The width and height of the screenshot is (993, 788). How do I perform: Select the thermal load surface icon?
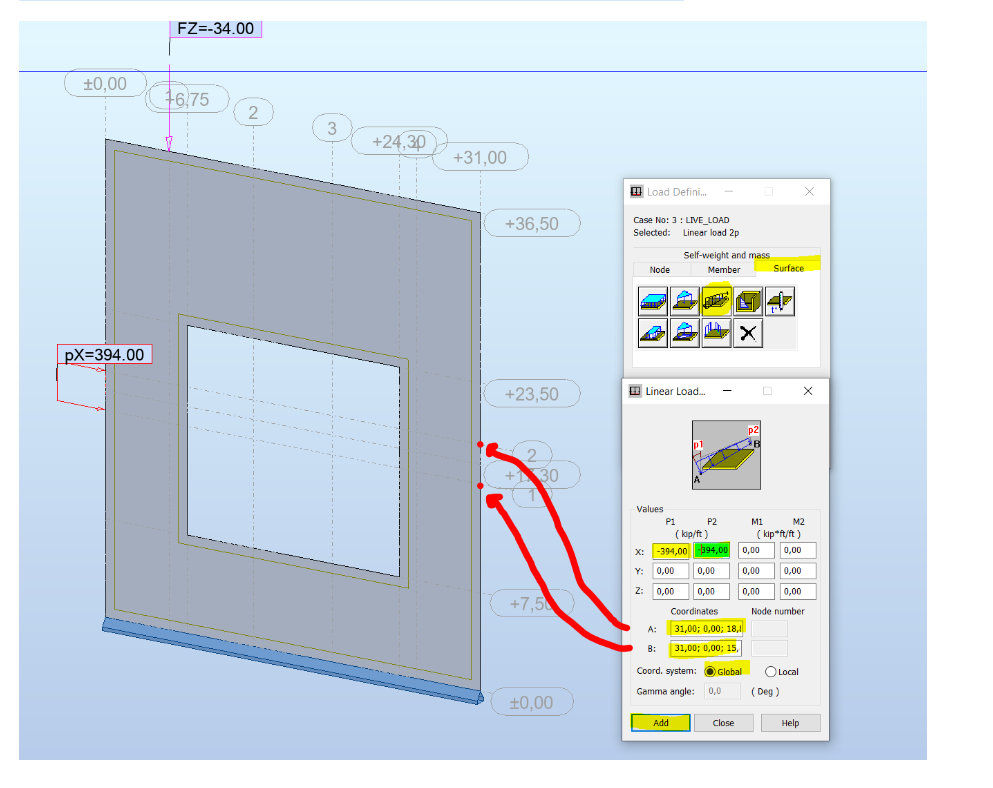pyautogui.click(x=780, y=300)
